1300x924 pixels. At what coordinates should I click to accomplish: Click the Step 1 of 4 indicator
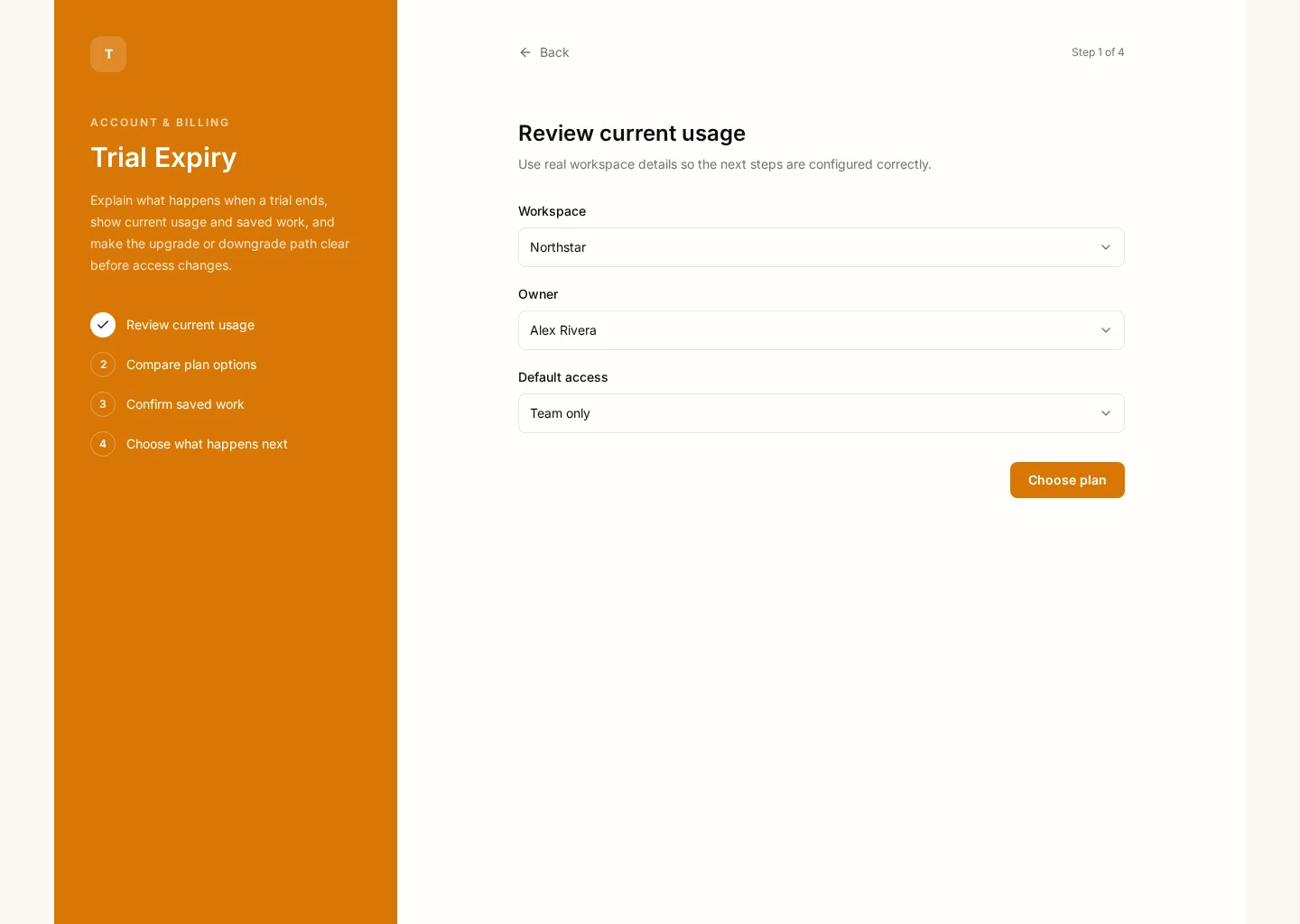pos(1098,52)
